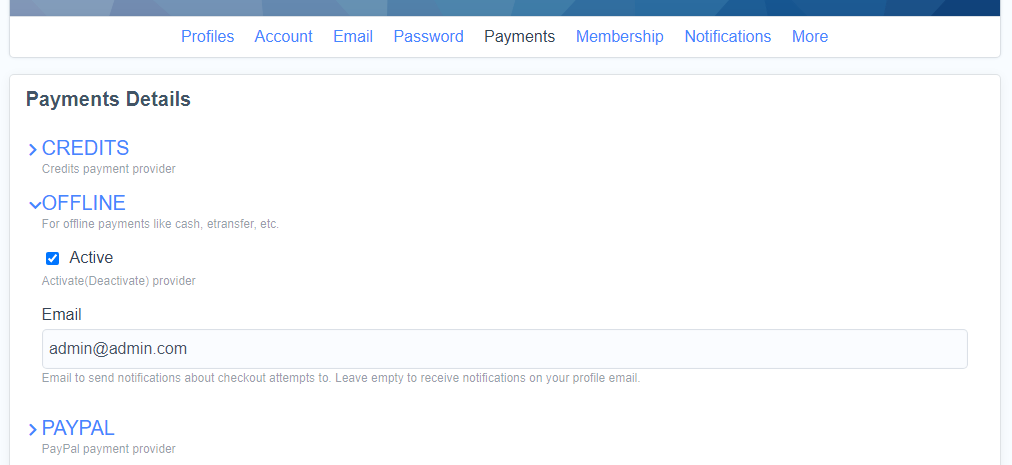Click the 'Active' label text beside checkbox
Screen dimensions: 1012x465
click(x=91, y=258)
